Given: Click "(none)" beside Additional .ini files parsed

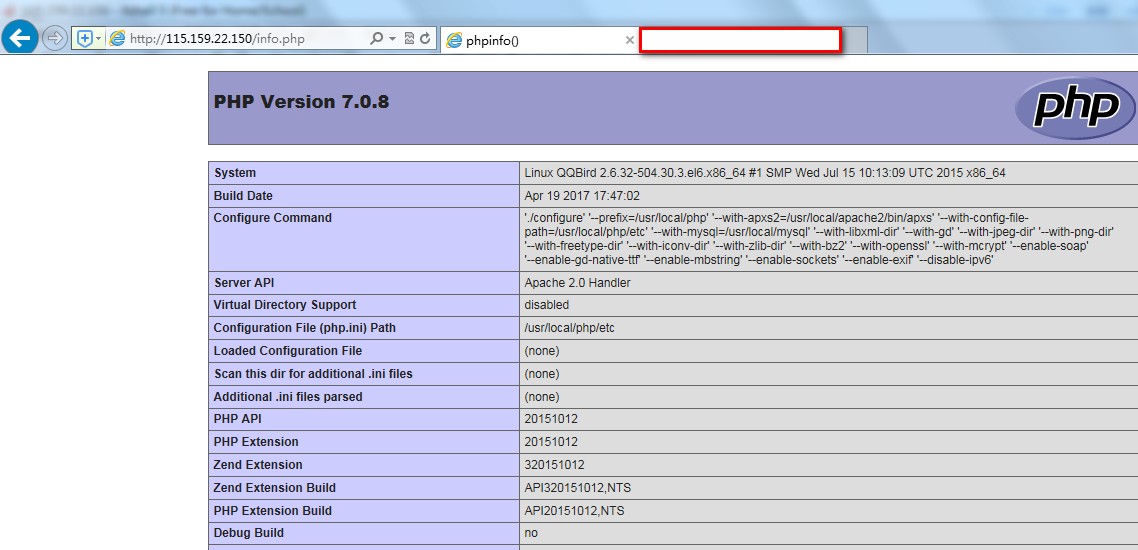Looking at the screenshot, I should (542, 397).
